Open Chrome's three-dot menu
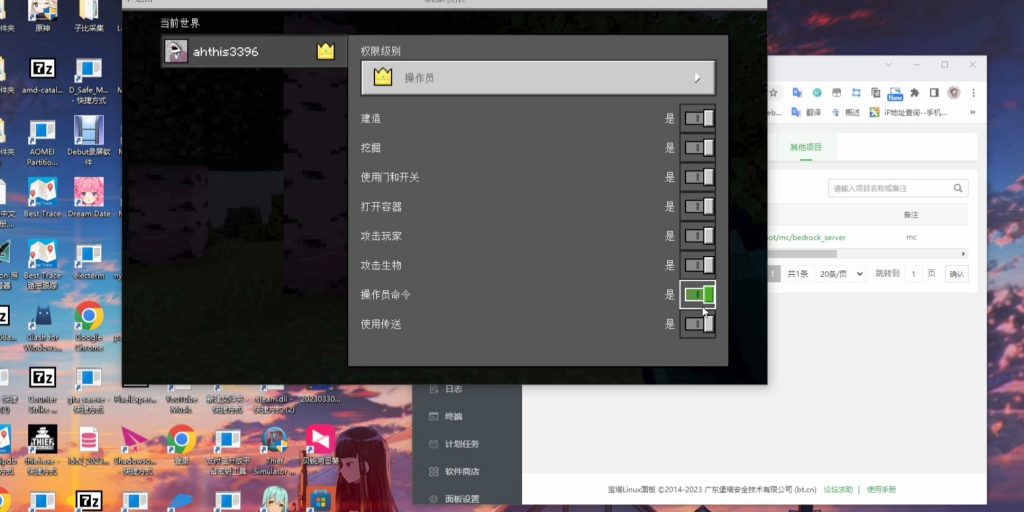This screenshot has height=512, width=1024. [x=973, y=93]
